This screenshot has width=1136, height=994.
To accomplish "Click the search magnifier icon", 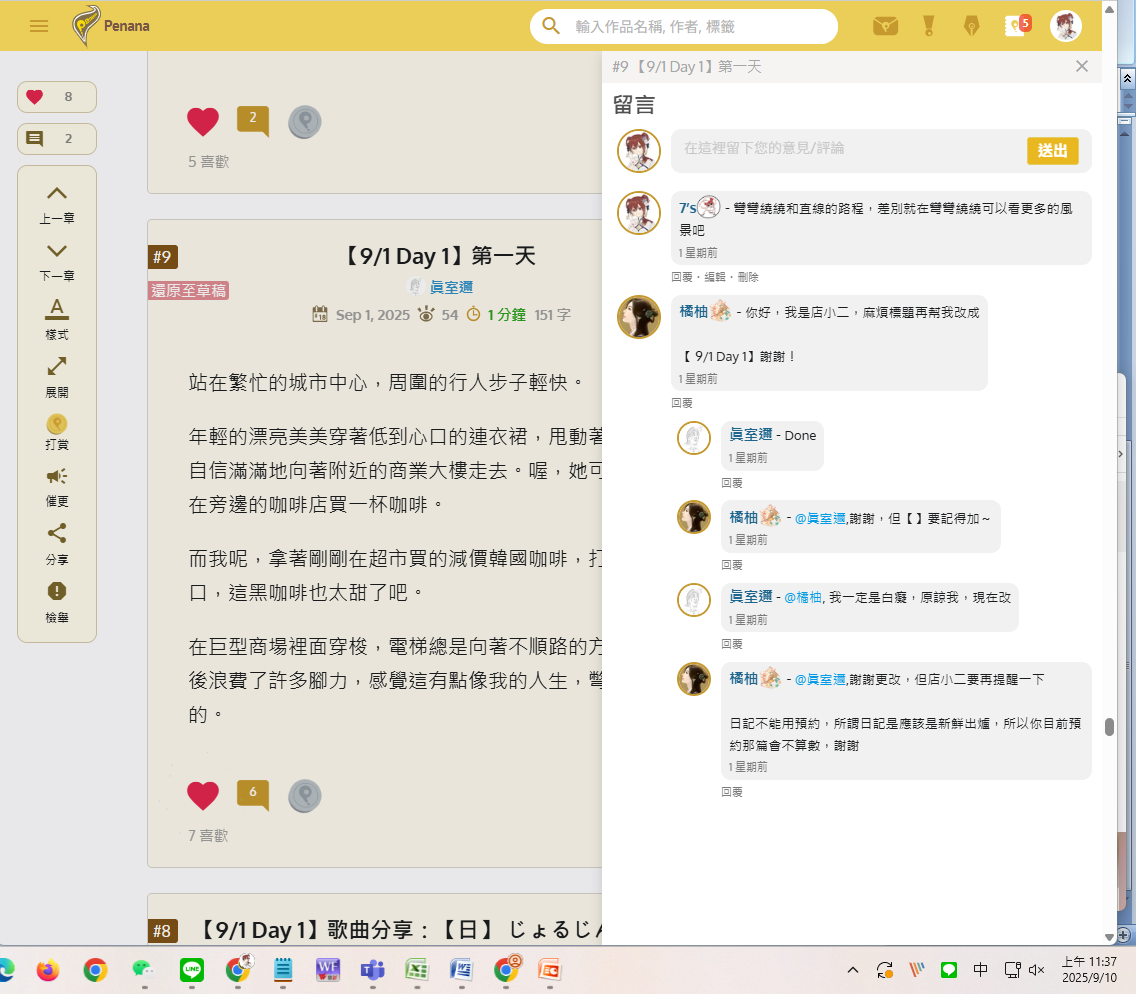I will point(551,26).
